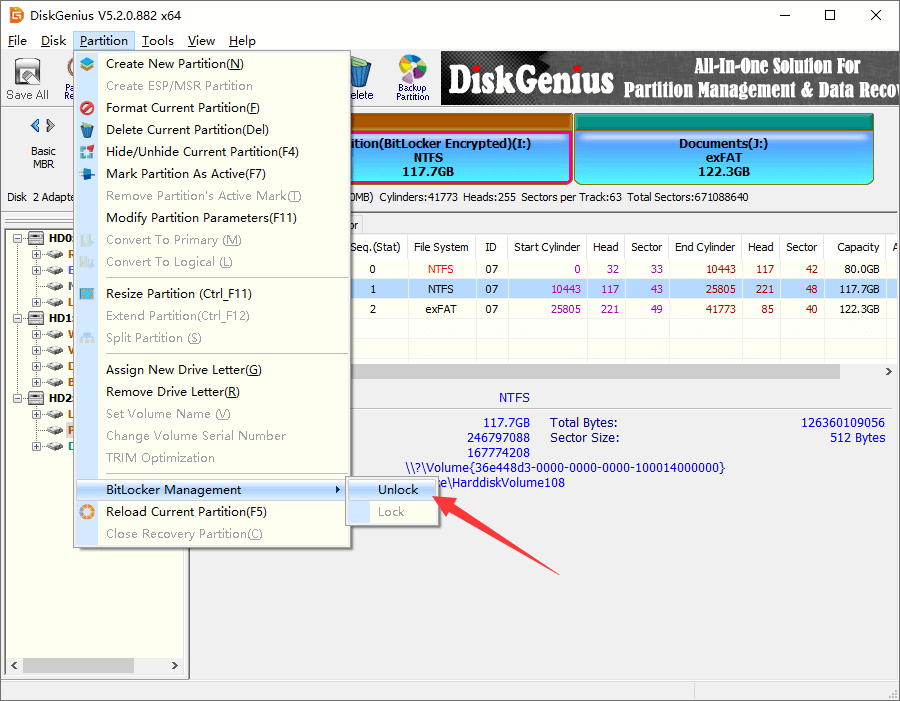Collapse the HD1 disk tree node

[19, 318]
